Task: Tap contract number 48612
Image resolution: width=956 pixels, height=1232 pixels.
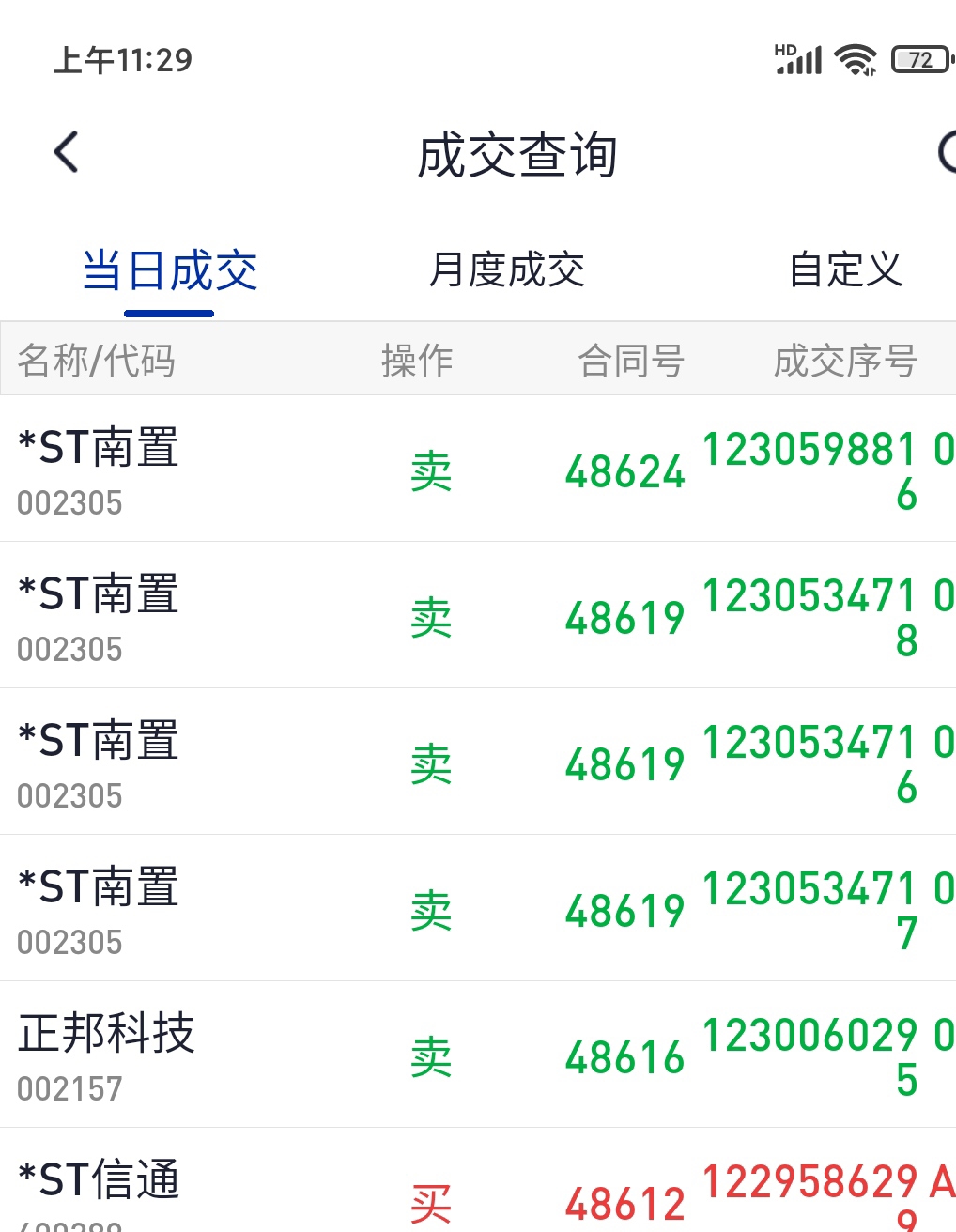Action: tap(625, 1204)
